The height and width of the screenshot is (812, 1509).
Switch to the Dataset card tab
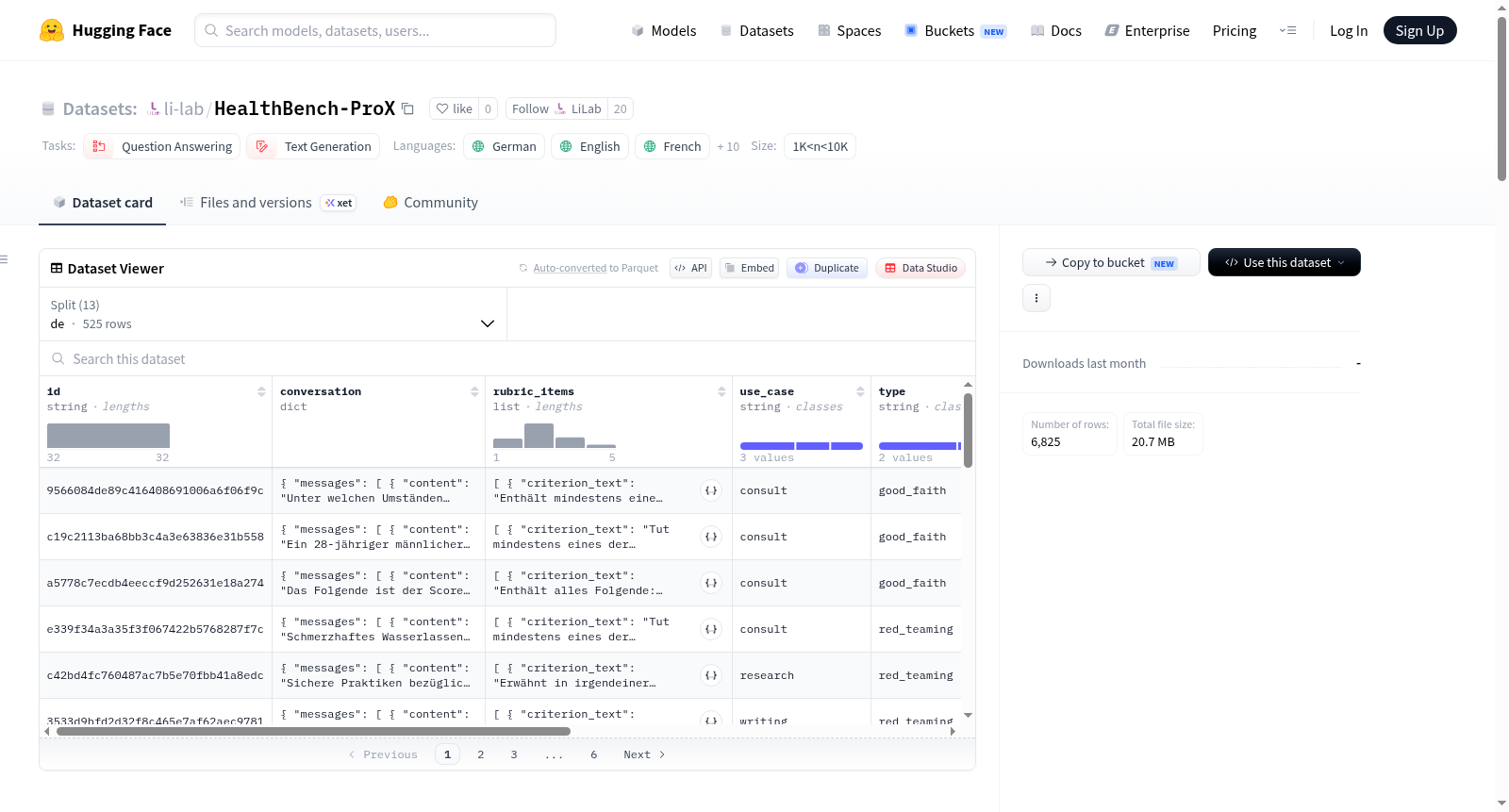tap(103, 203)
